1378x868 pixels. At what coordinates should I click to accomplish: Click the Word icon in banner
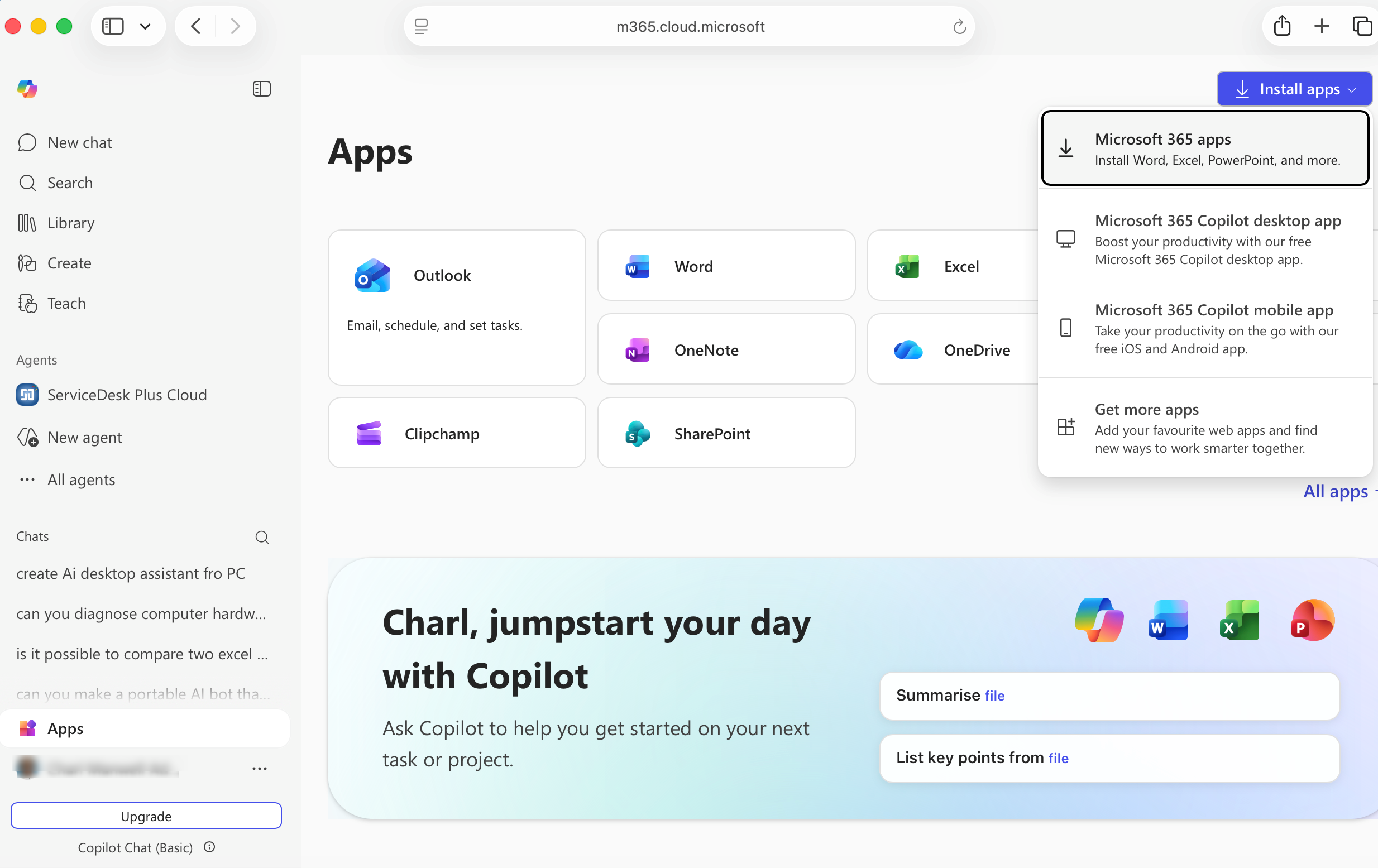coord(1168,620)
